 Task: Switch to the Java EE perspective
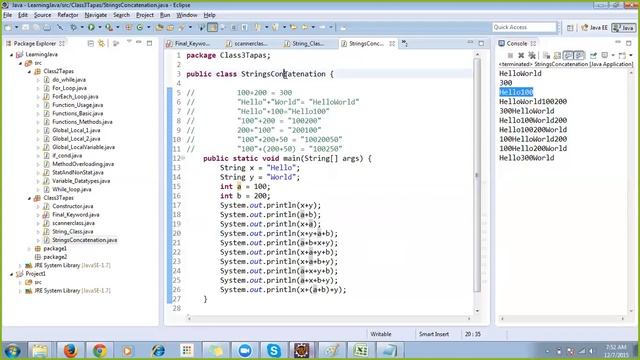[594, 28]
